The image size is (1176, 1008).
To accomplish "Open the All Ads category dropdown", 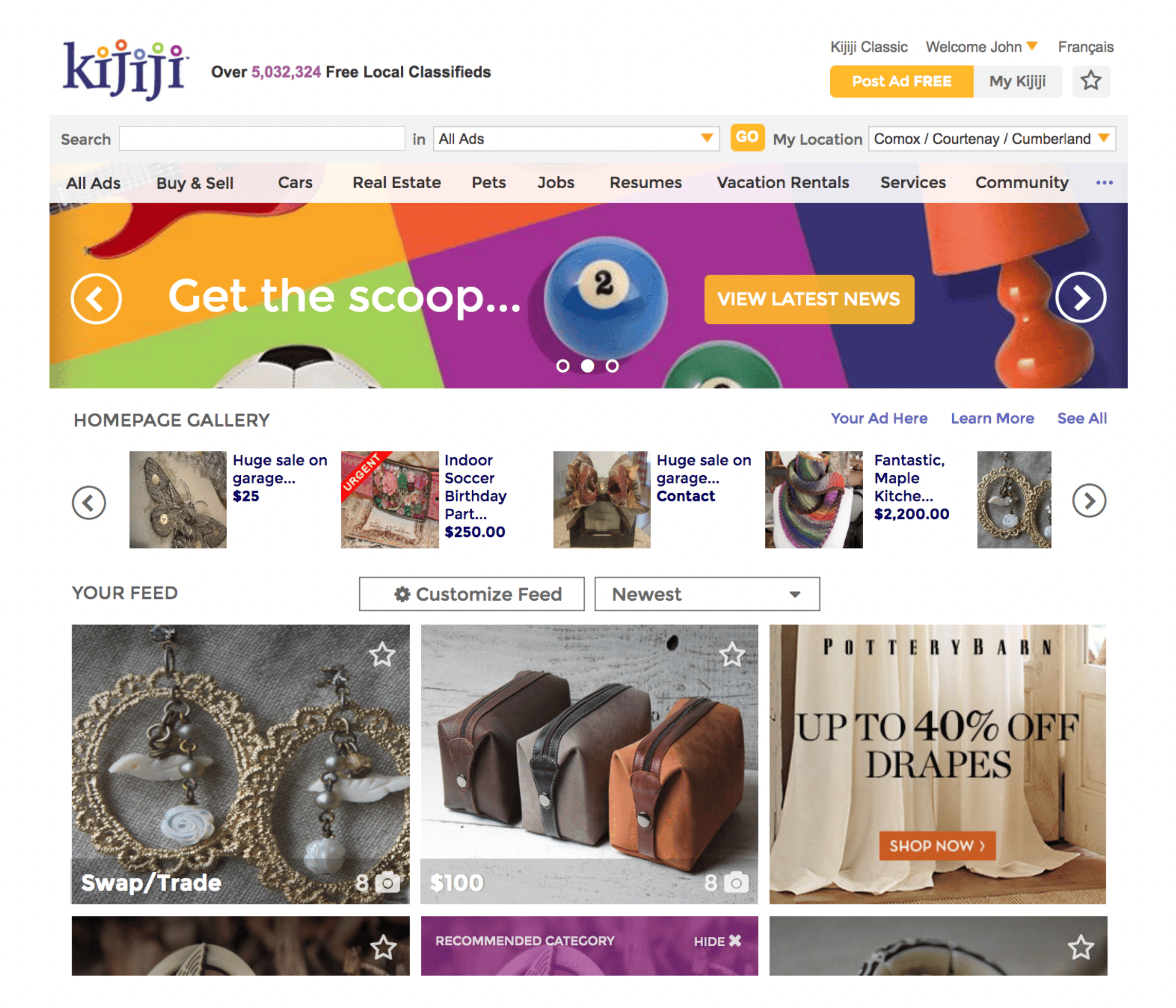I will coord(576,138).
